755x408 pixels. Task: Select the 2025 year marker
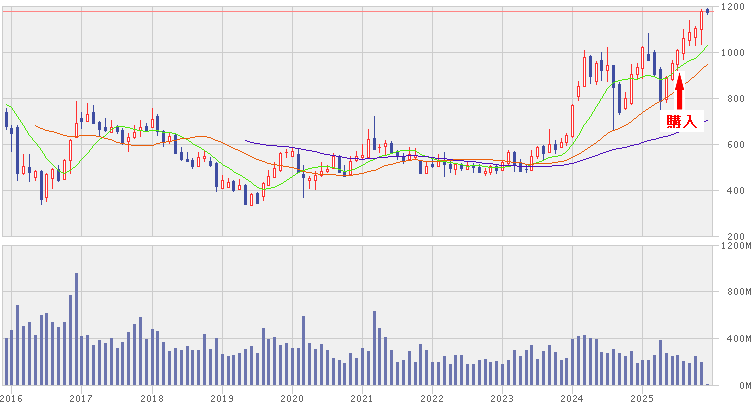[x=642, y=397]
